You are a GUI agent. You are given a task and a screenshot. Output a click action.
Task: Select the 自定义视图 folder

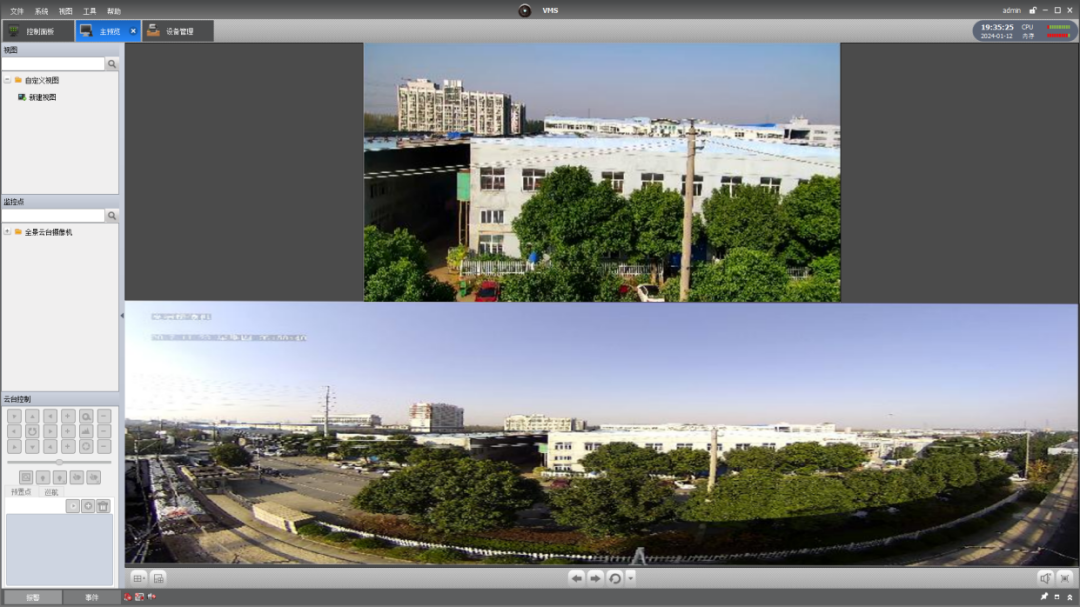coord(41,80)
